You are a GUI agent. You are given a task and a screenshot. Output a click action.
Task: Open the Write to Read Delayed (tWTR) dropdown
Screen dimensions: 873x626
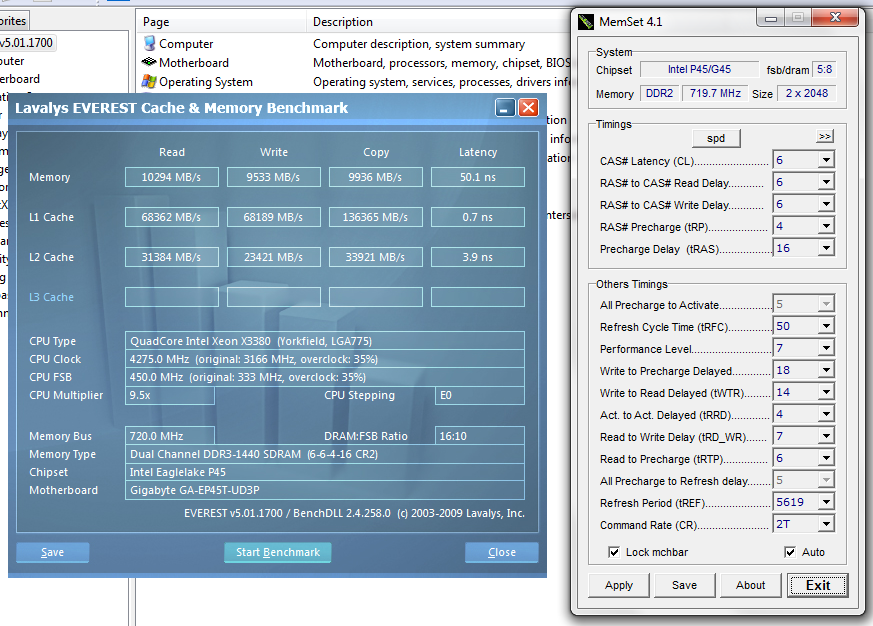point(826,392)
